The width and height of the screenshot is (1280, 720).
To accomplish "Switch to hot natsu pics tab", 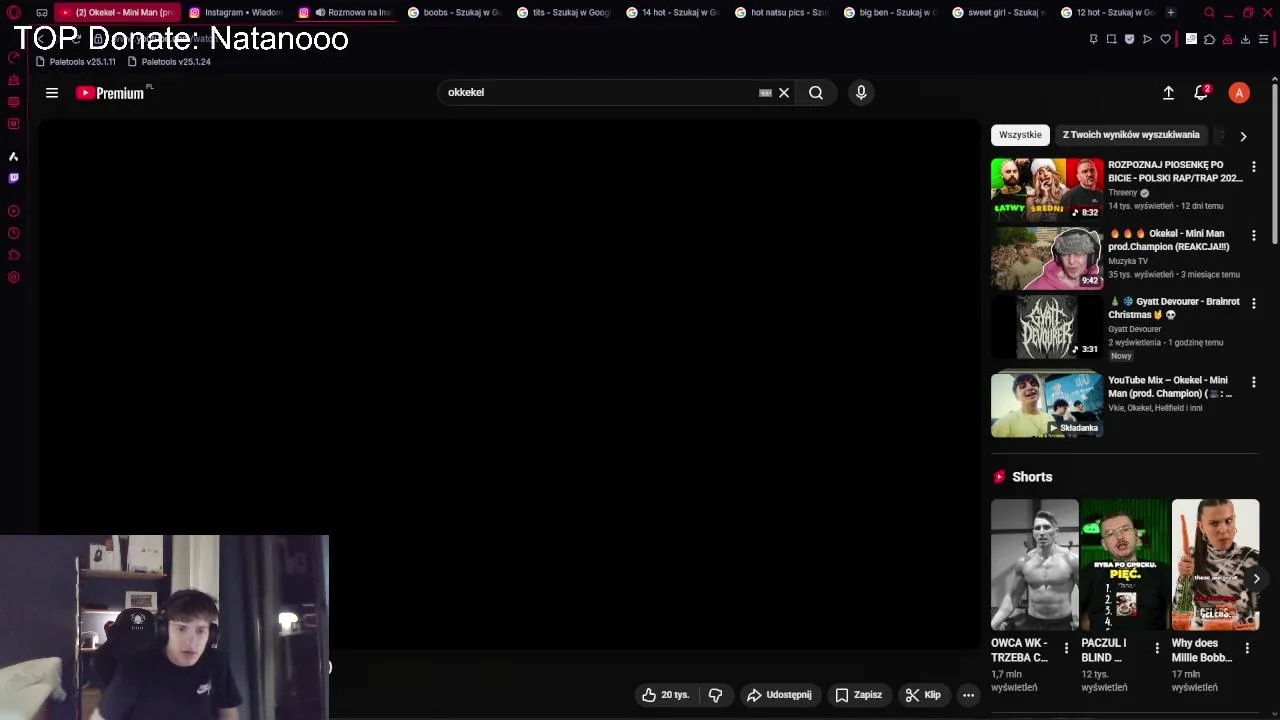I will click(781, 12).
